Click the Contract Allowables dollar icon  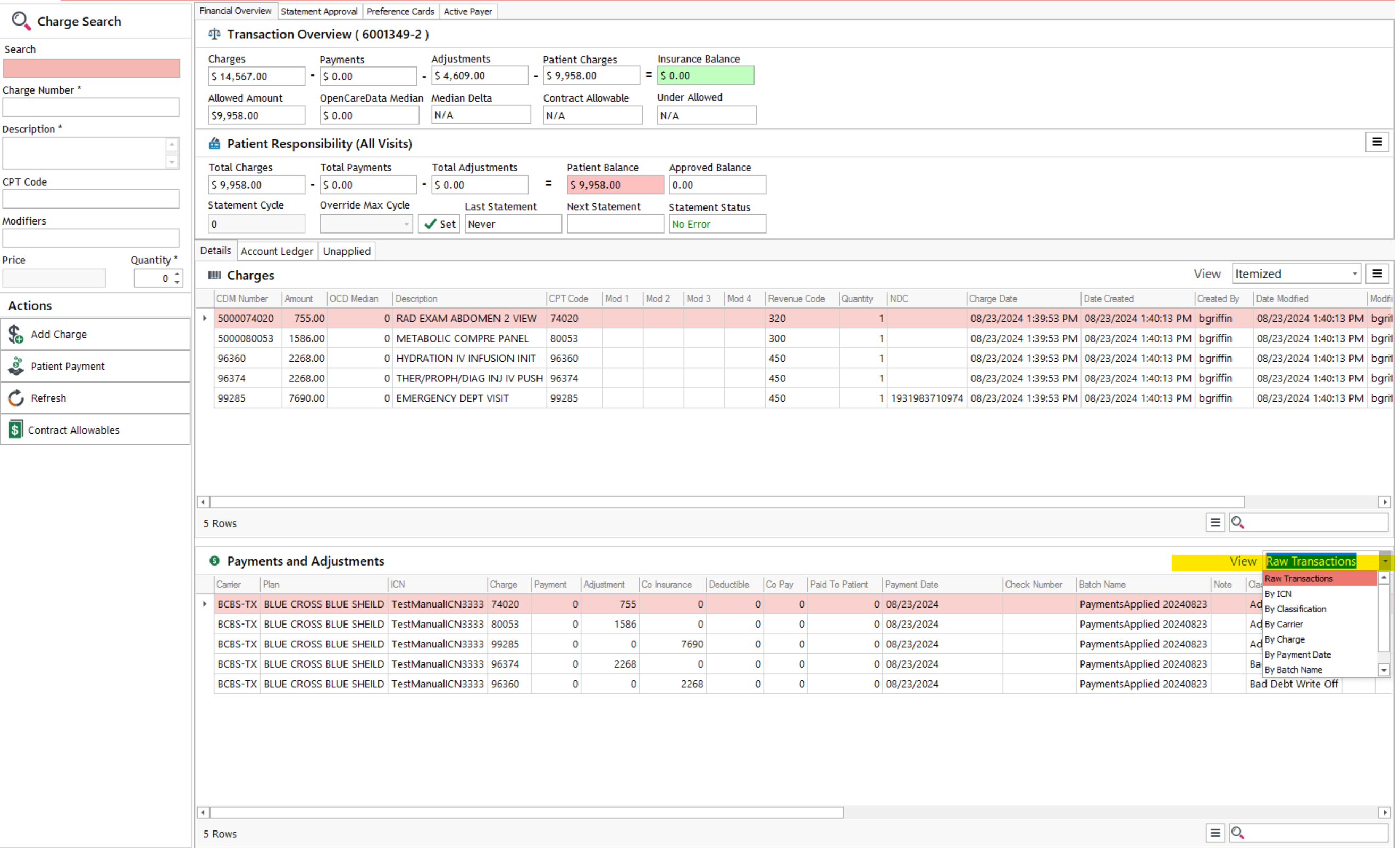tap(15, 430)
